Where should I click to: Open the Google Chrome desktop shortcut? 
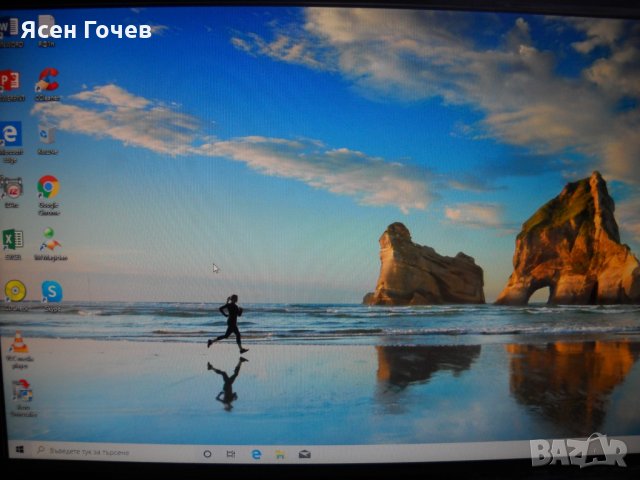click(x=47, y=186)
